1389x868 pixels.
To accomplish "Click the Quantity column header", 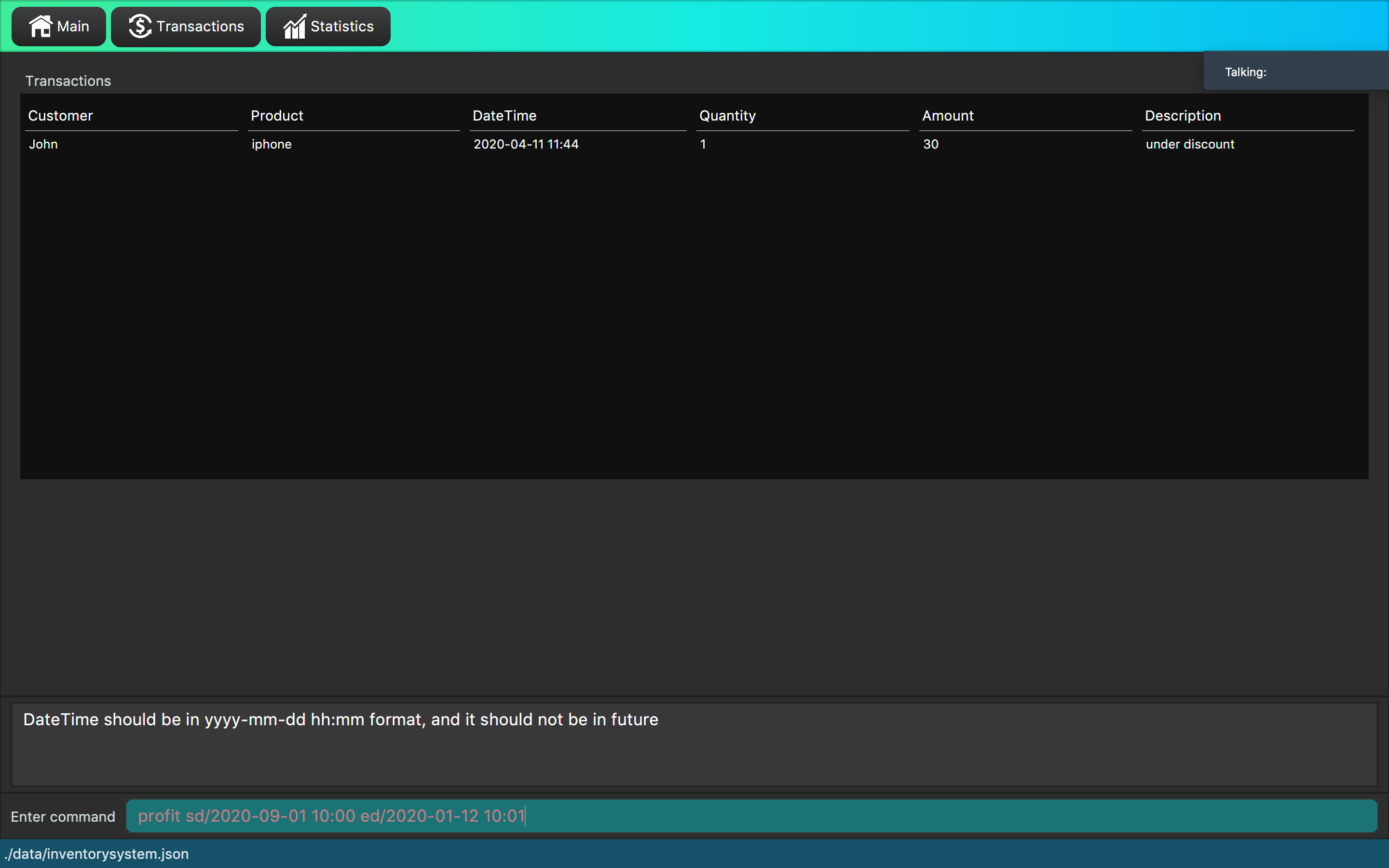I will tap(727, 115).
